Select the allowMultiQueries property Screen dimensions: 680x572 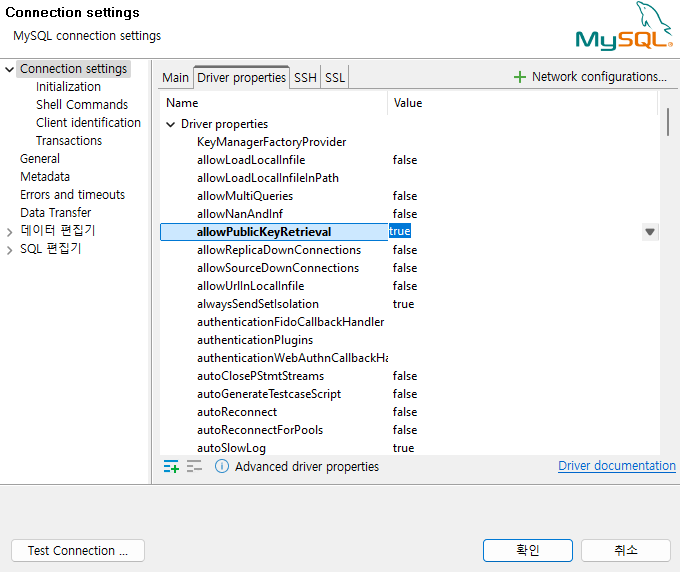(x=245, y=196)
